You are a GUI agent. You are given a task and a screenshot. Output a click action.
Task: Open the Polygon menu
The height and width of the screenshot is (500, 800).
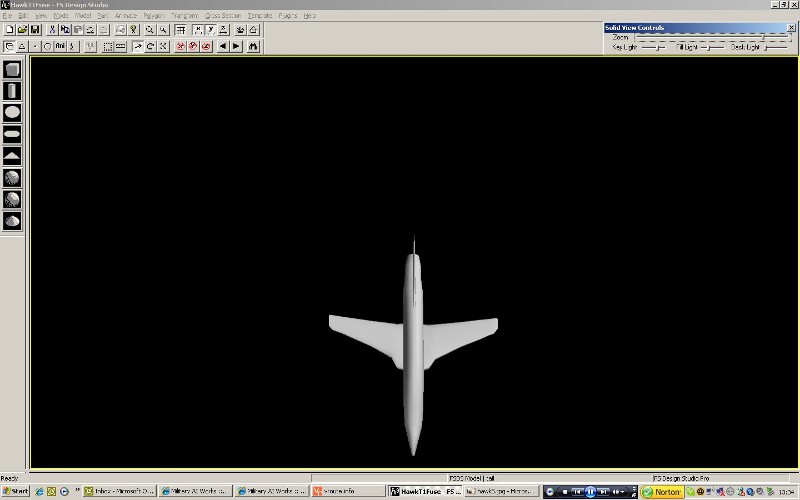tap(154, 16)
